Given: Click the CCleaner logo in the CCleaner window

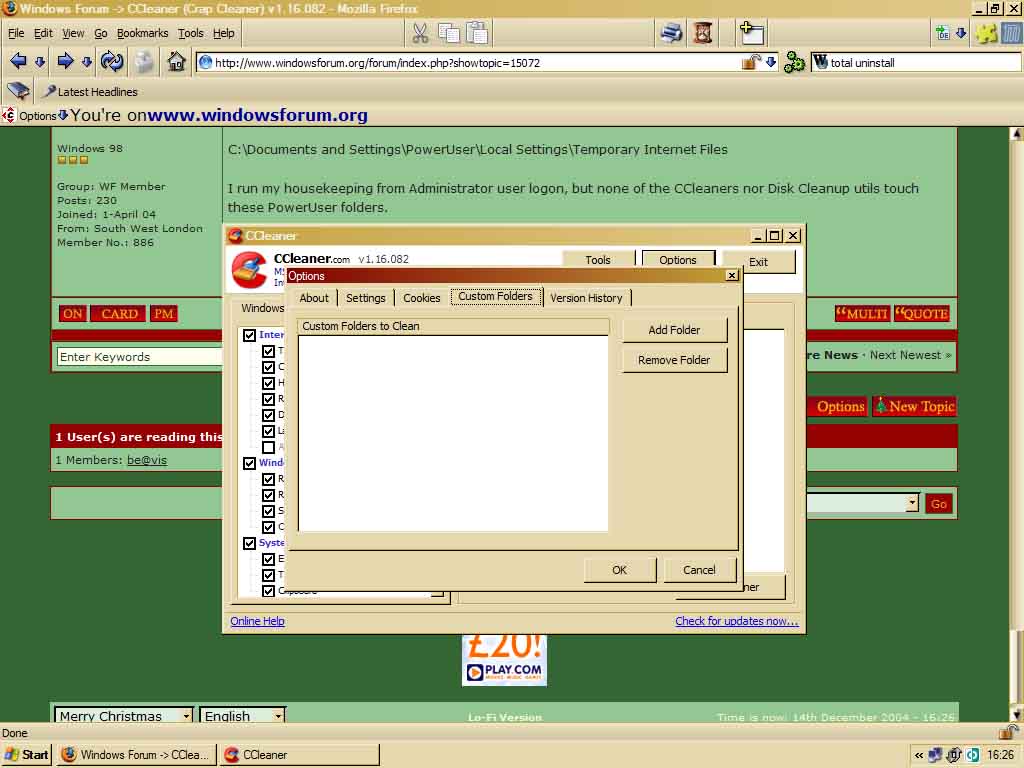Looking at the screenshot, I should [249, 269].
